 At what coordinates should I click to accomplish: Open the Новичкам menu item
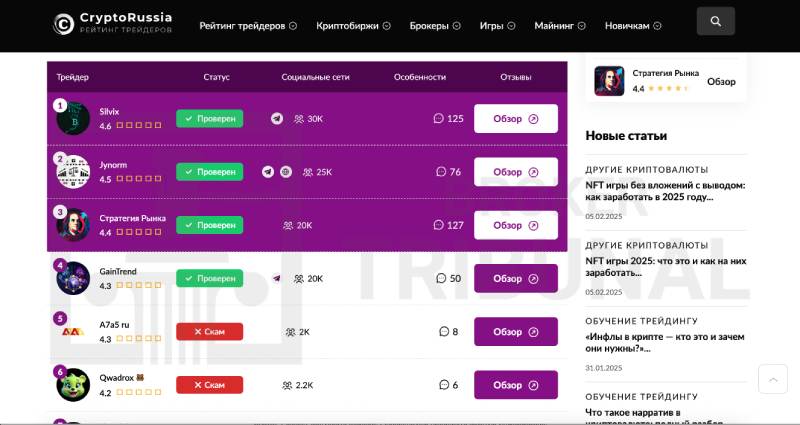coord(640,25)
